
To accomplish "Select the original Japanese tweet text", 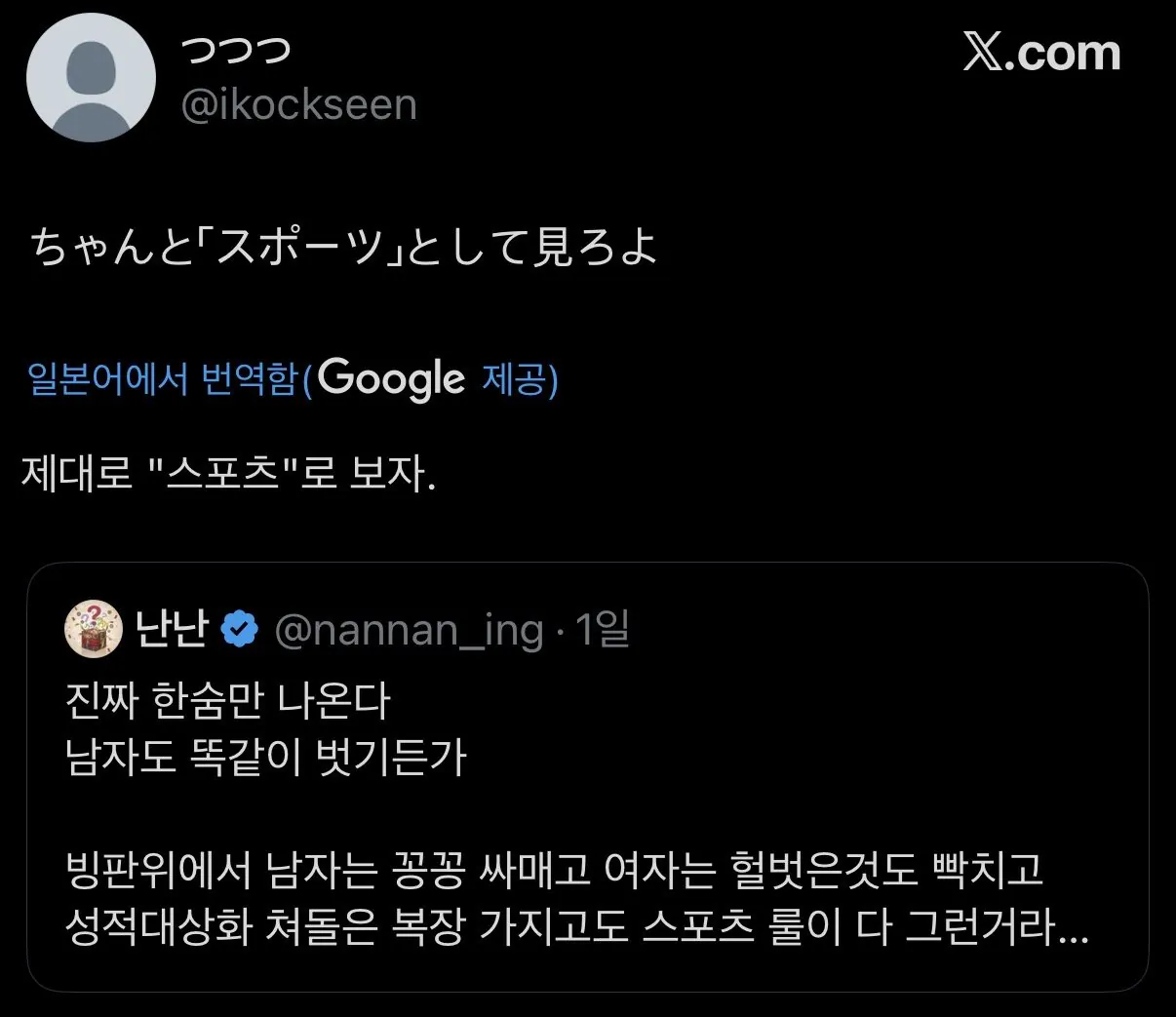I will (x=344, y=247).
